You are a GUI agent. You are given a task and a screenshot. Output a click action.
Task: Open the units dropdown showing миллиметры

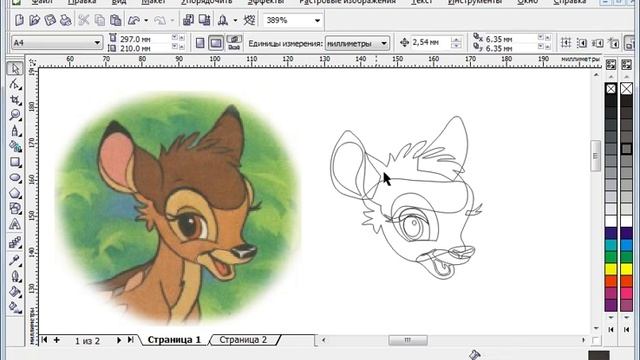tap(384, 43)
